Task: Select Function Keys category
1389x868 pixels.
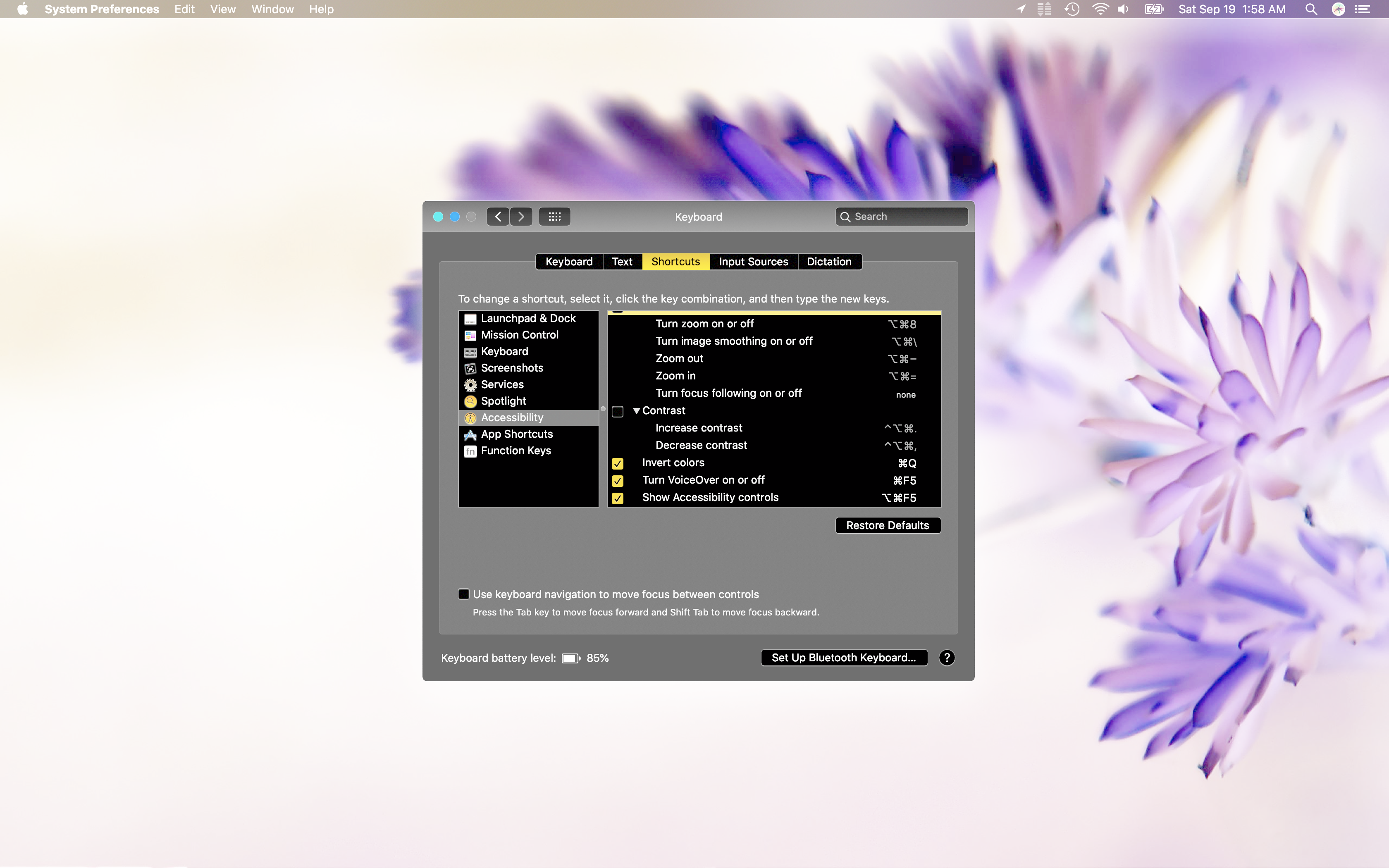Action: tap(529, 451)
